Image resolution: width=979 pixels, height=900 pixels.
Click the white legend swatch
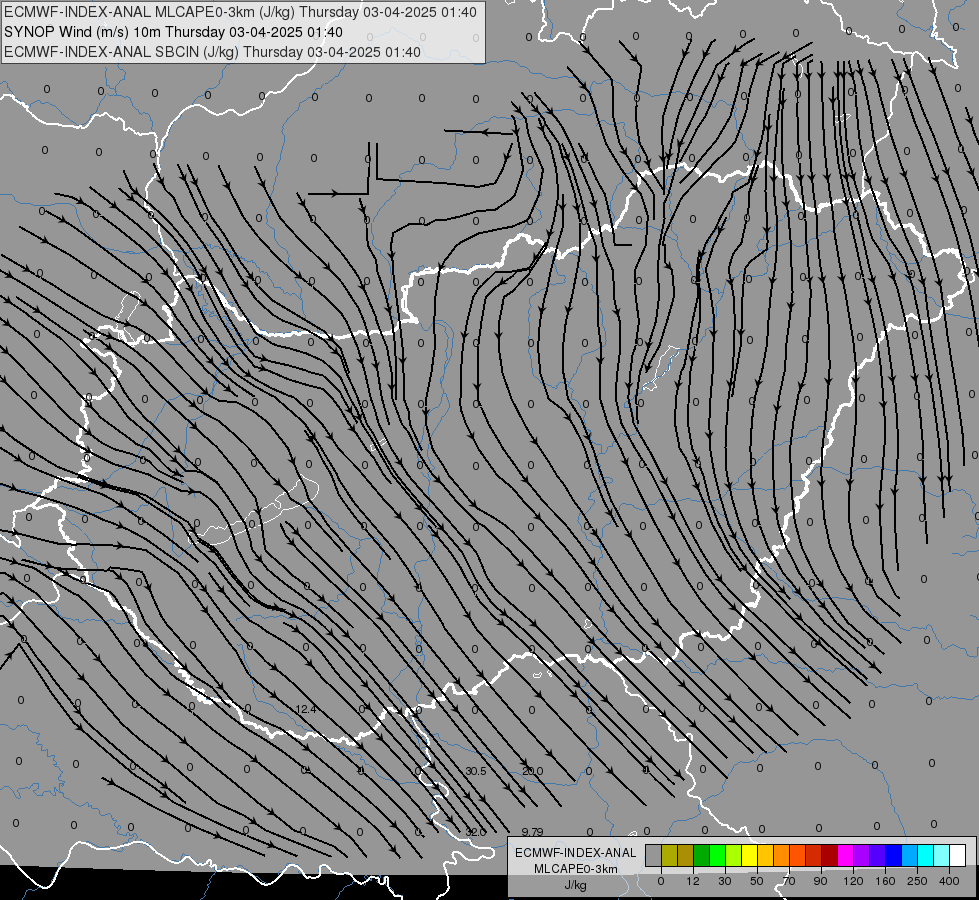[957, 855]
